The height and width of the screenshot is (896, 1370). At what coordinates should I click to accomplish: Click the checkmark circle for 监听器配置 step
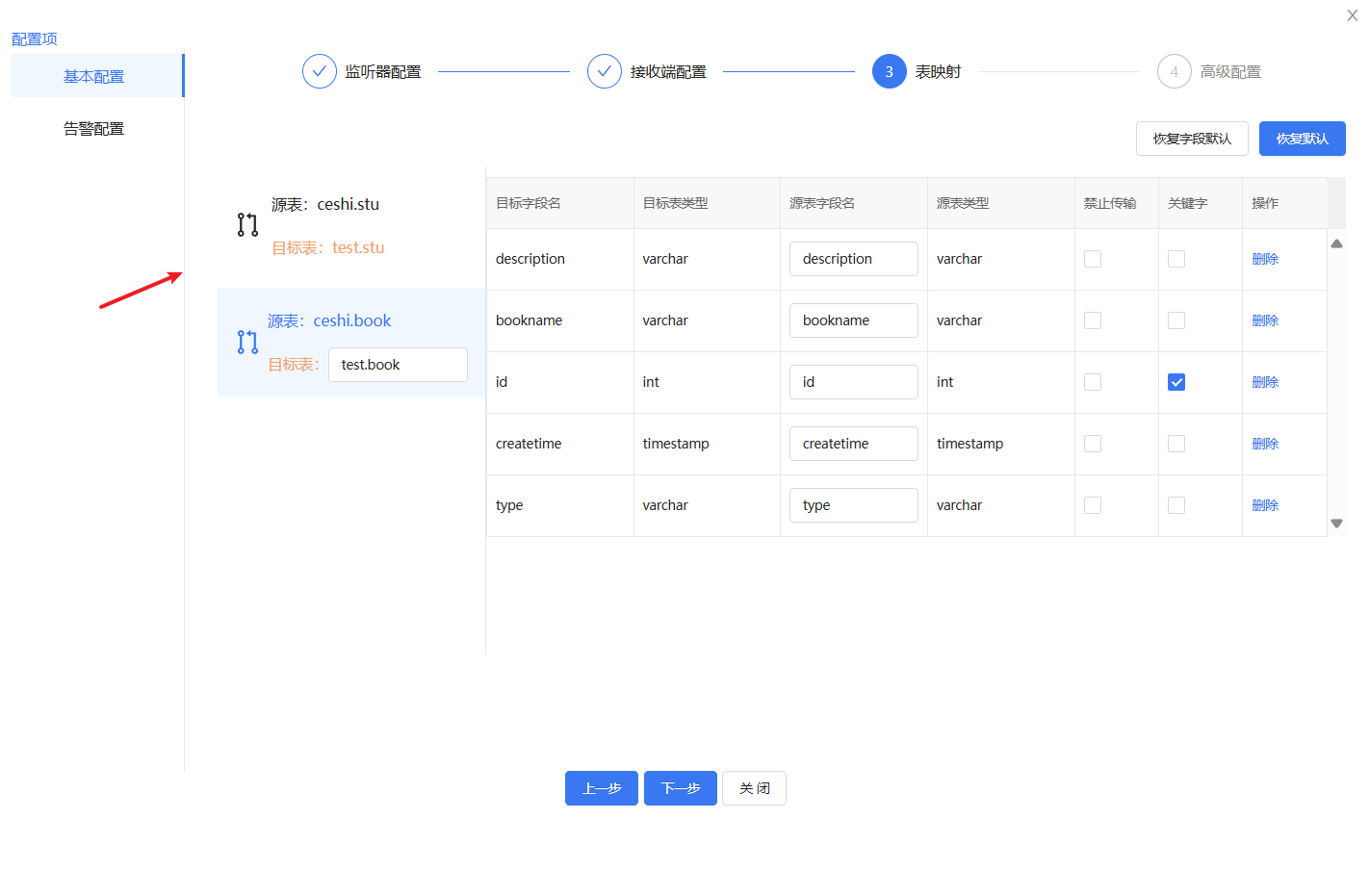pyautogui.click(x=319, y=71)
